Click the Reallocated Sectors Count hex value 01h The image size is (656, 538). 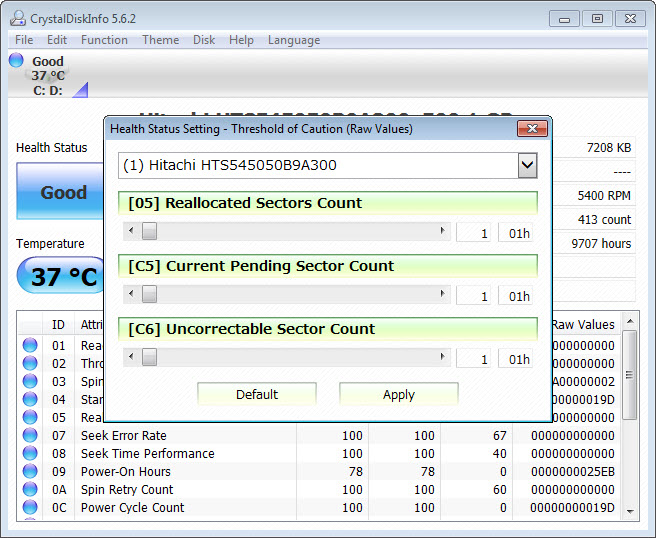[x=516, y=233]
